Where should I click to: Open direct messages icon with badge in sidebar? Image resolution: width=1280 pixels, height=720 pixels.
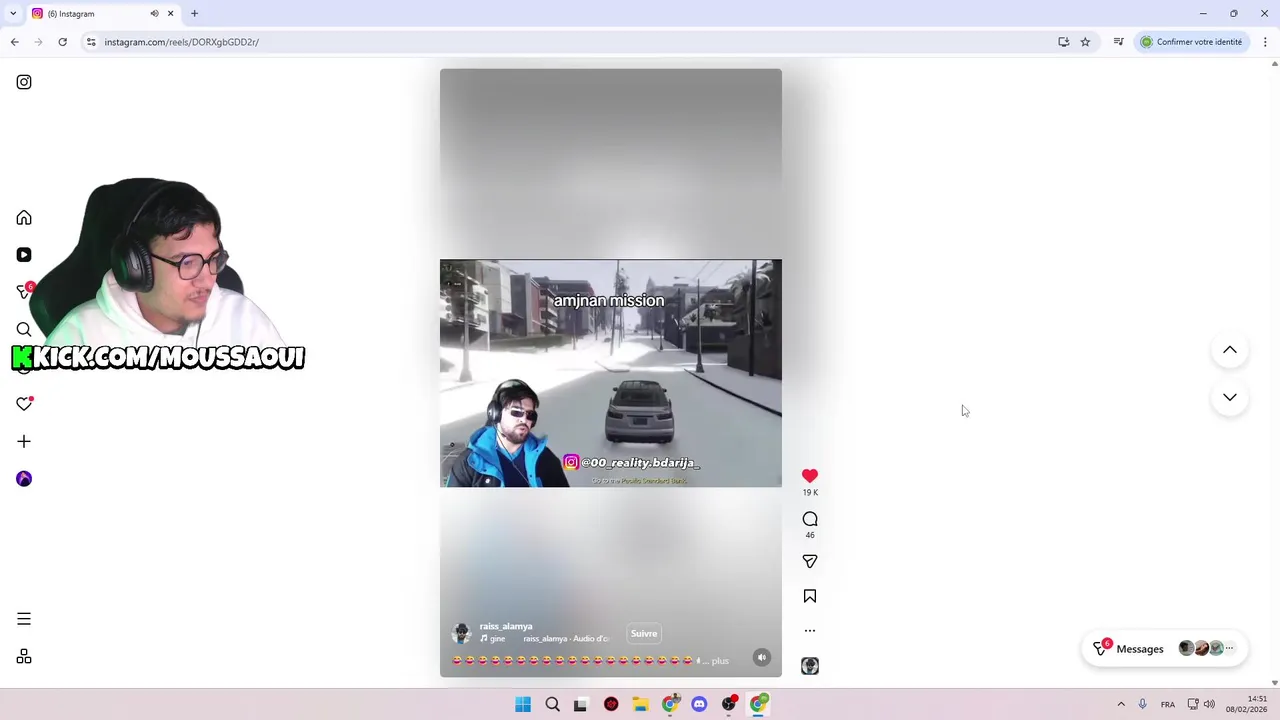pos(25,291)
